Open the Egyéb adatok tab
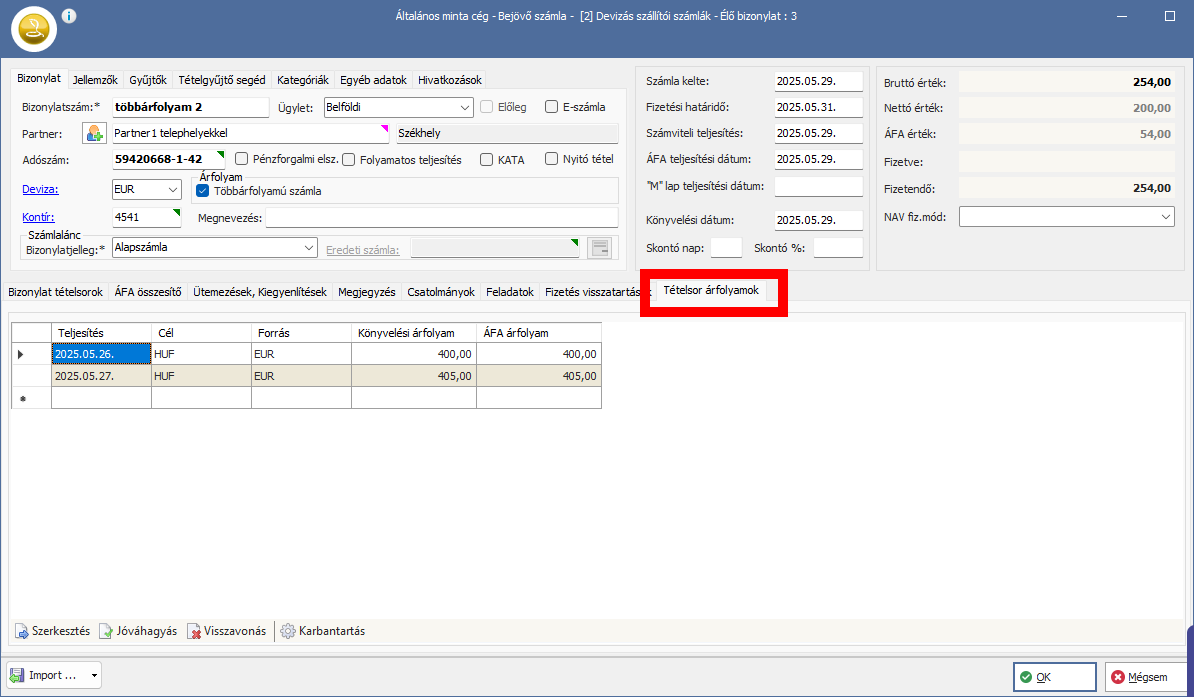Viewport: 1194px width, 697px height. (x=374, y=80)
